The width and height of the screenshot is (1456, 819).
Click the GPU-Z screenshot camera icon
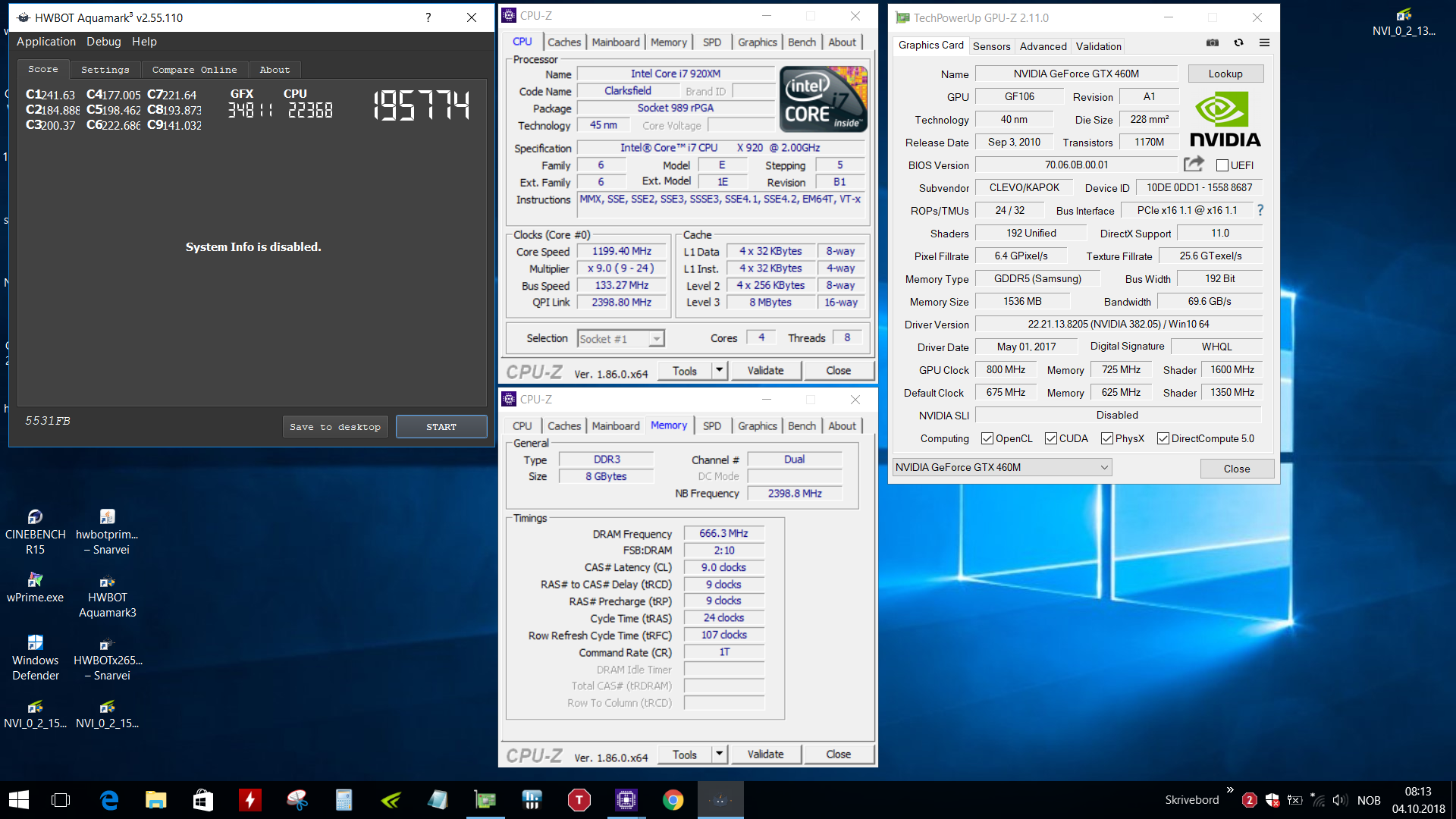[1213, 43]
